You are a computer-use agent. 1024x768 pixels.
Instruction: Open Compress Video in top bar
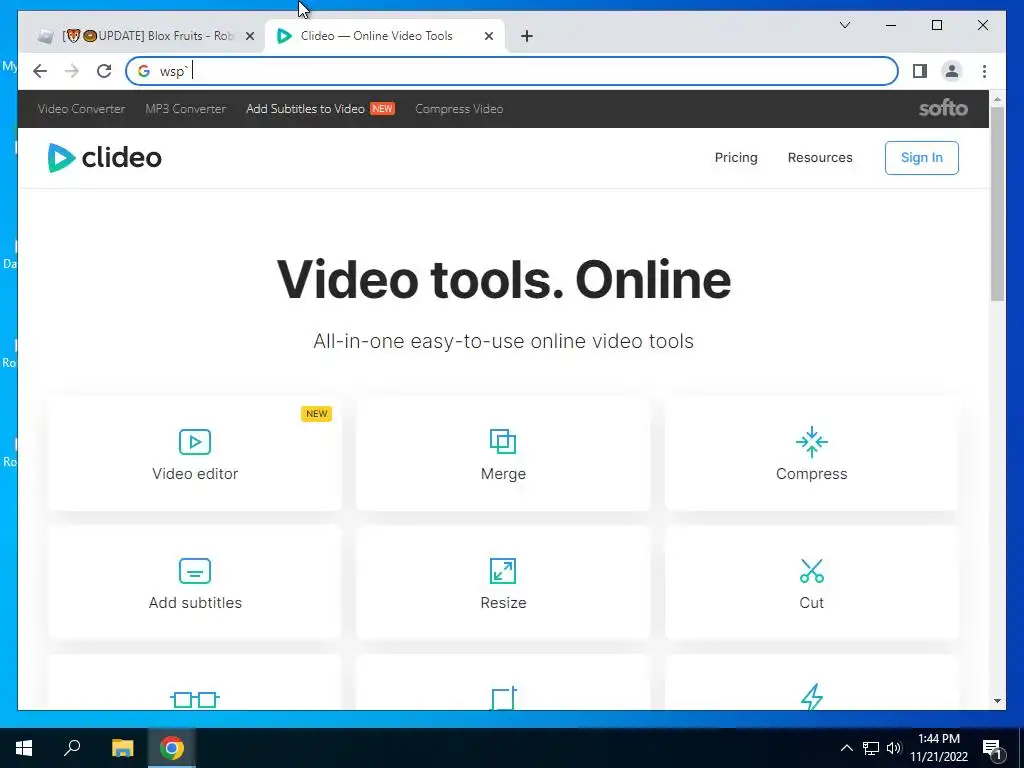point(459,109)
